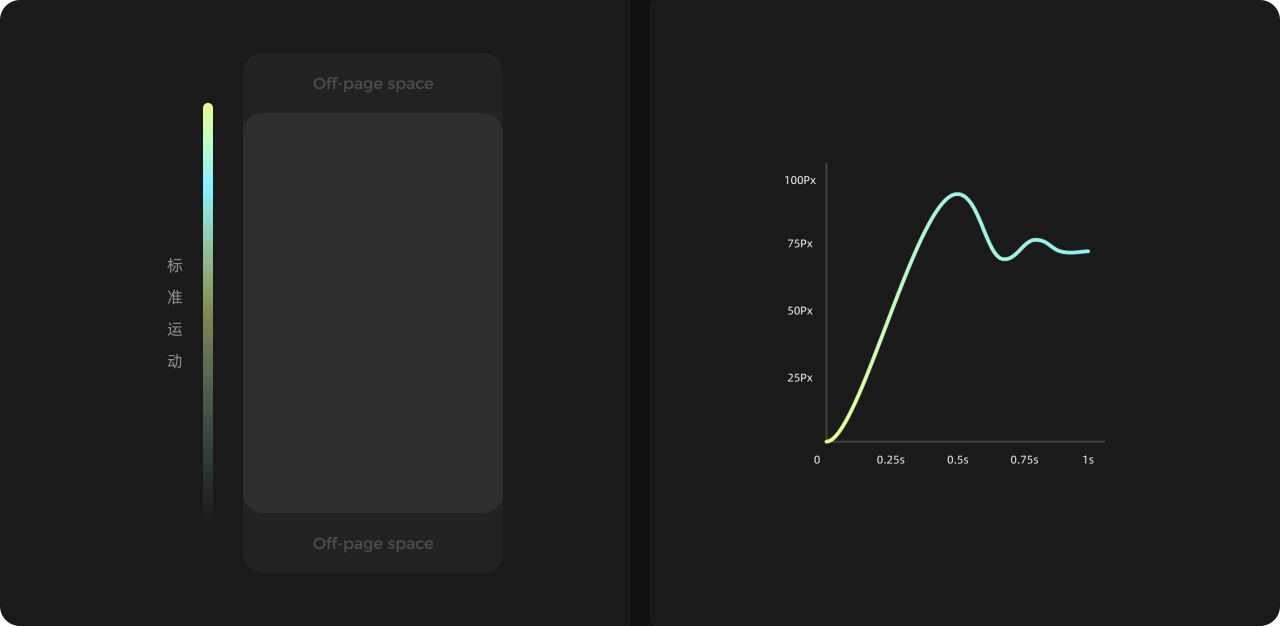This screenshot has height=626, width=1280.
Task: Click the 0.75s time axis label
Action: click(x=1024, y=460)
